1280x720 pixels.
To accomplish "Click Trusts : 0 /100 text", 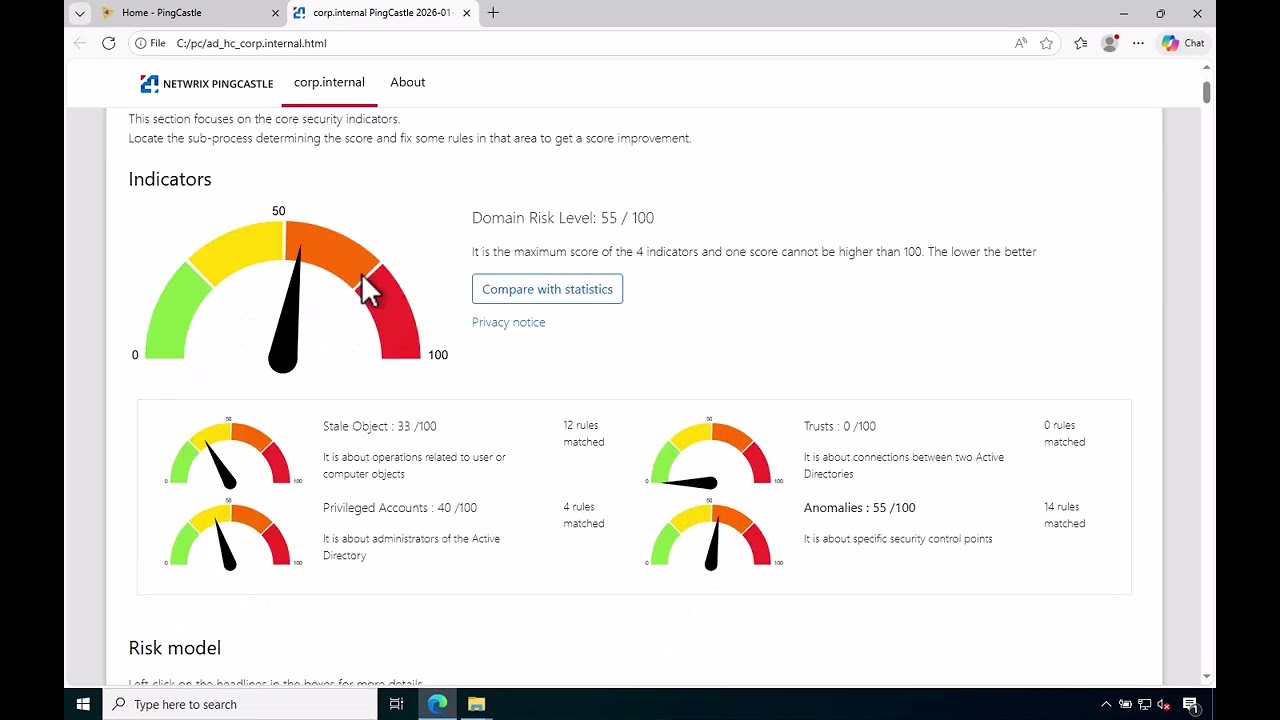I will [840, 426].
